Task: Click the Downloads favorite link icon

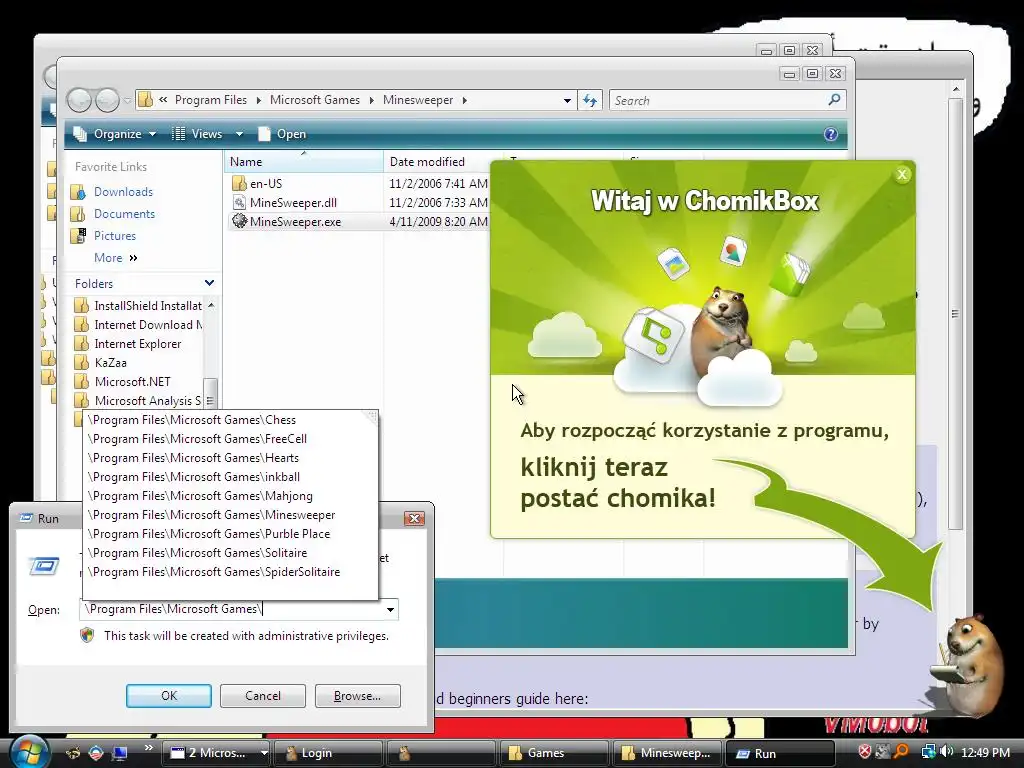Action: tap(78, 191)
